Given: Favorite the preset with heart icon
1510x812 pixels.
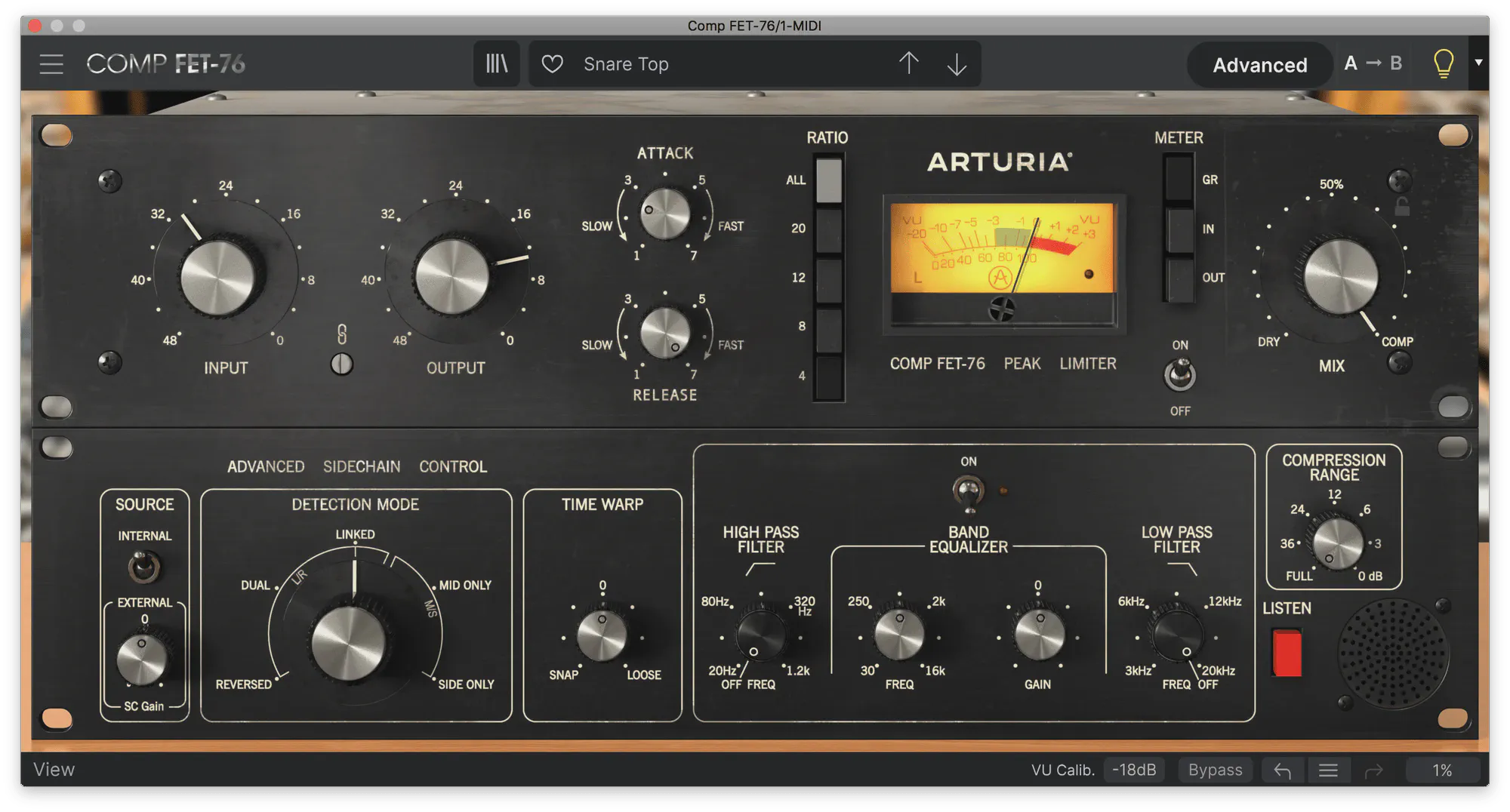Looking at the screenshot, I should [x=553, y=64].
